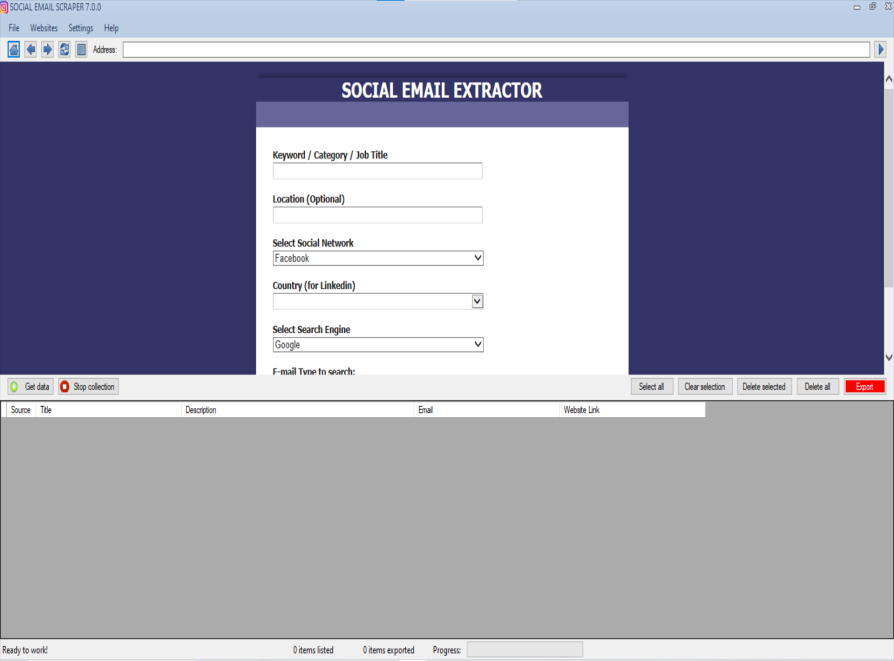Click the Delete selected button

click(764, 387)
